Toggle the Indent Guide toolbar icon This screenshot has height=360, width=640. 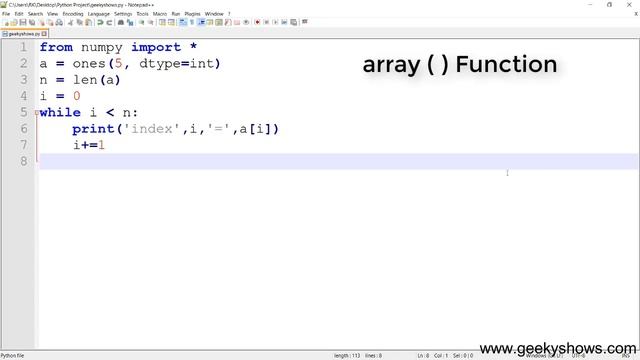(201, 22)
